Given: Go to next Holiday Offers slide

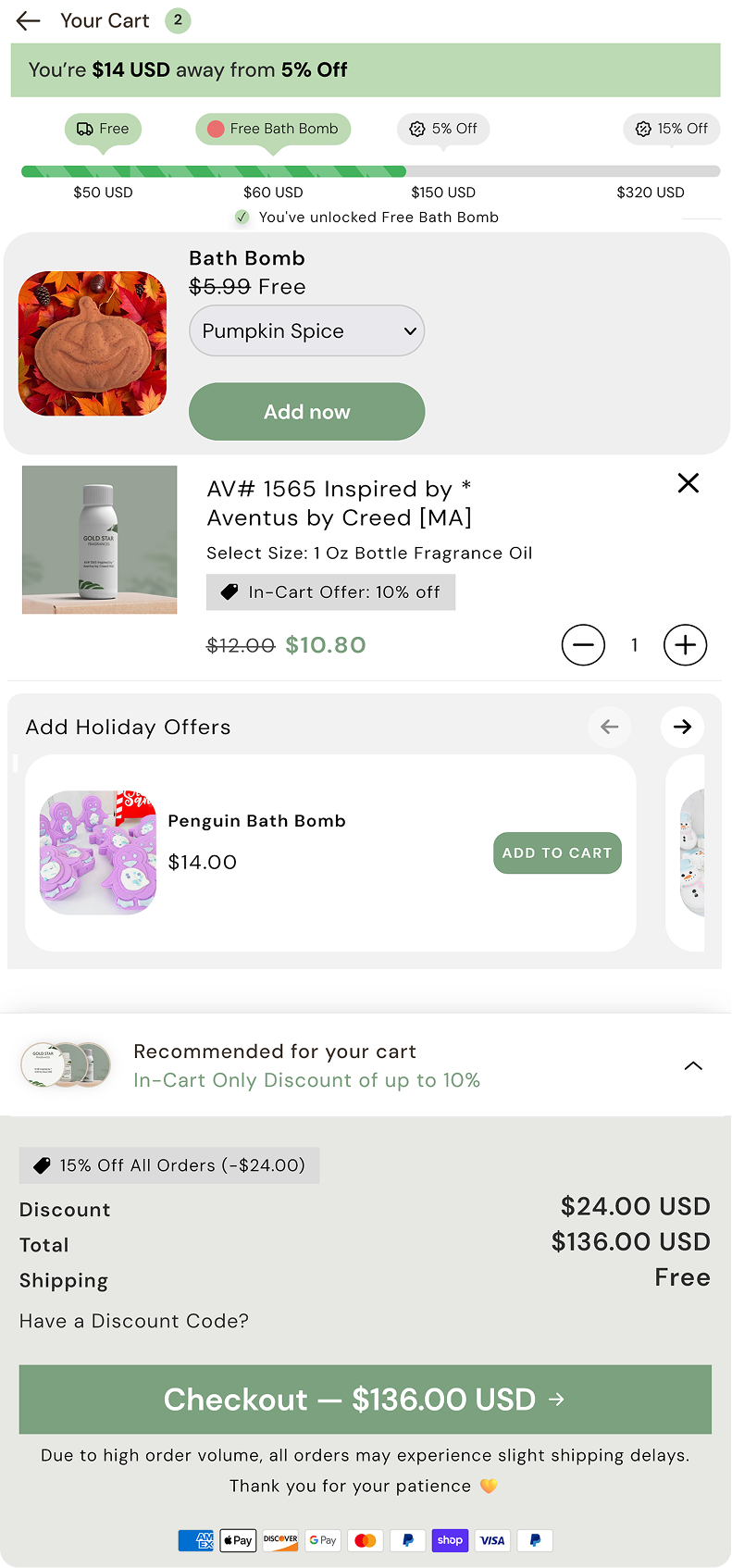Looking at the screenshot, I should 682,727.
